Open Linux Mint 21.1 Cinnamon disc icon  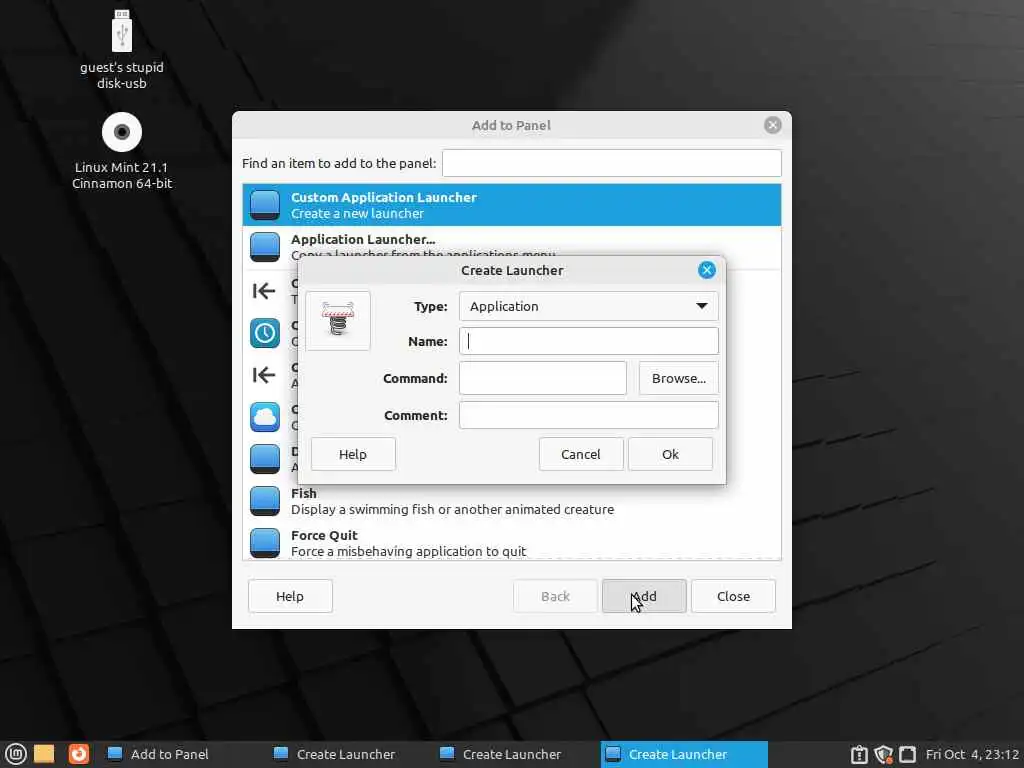(x=121, y=150)
